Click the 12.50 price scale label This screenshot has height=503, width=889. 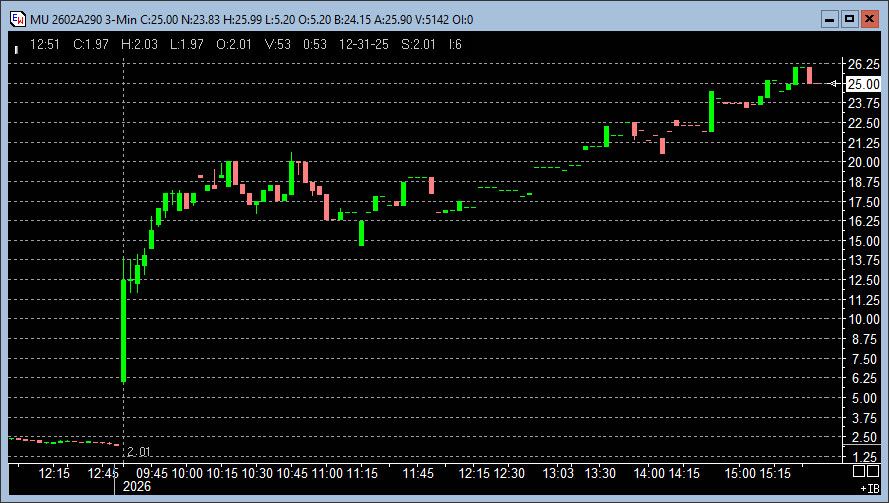pos(864,280)
